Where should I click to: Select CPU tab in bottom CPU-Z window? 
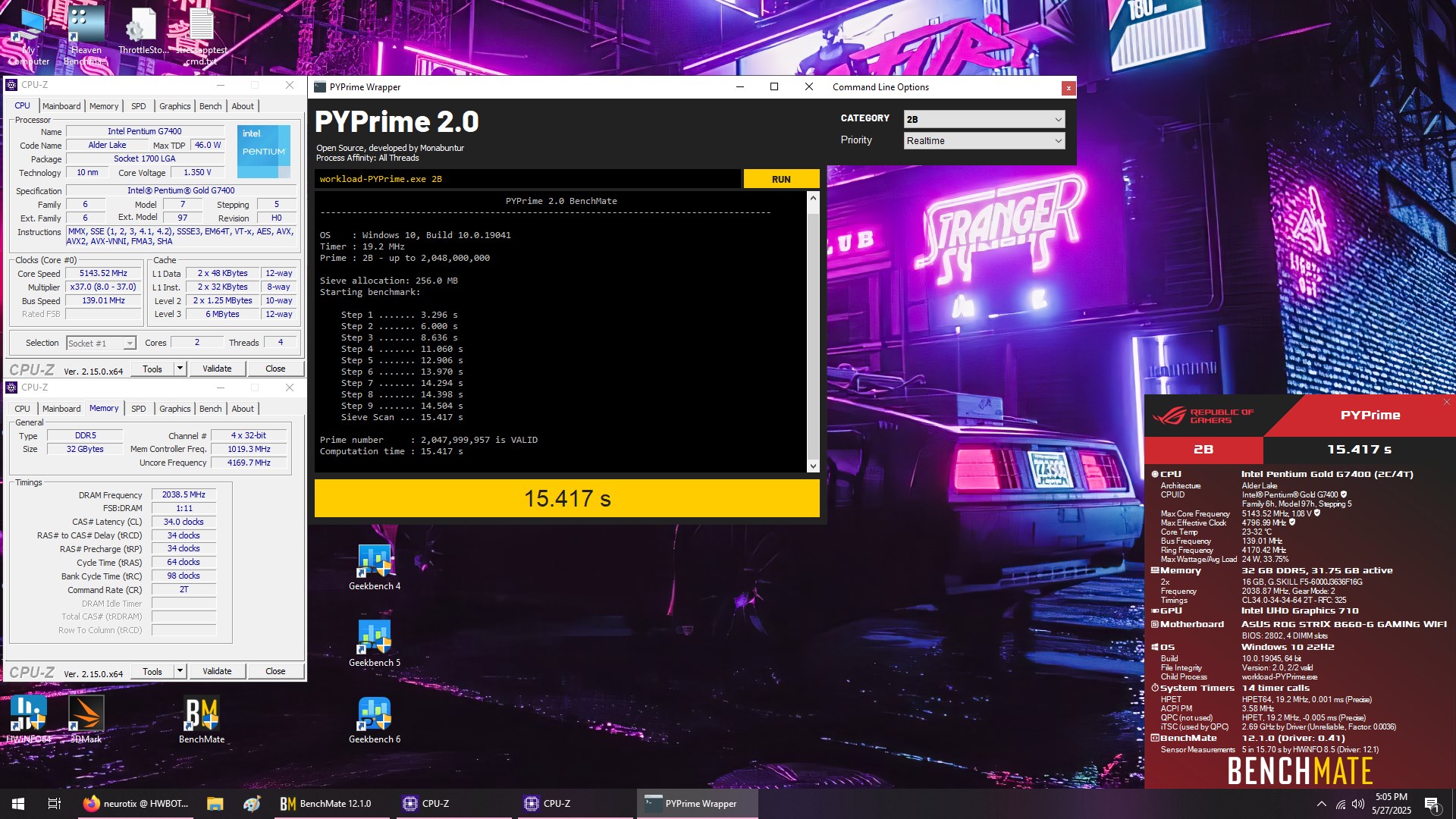[x=23, y=409]
